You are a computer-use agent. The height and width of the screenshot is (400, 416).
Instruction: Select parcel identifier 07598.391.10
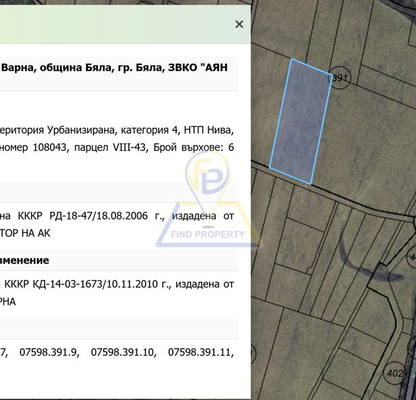[124, 352]
